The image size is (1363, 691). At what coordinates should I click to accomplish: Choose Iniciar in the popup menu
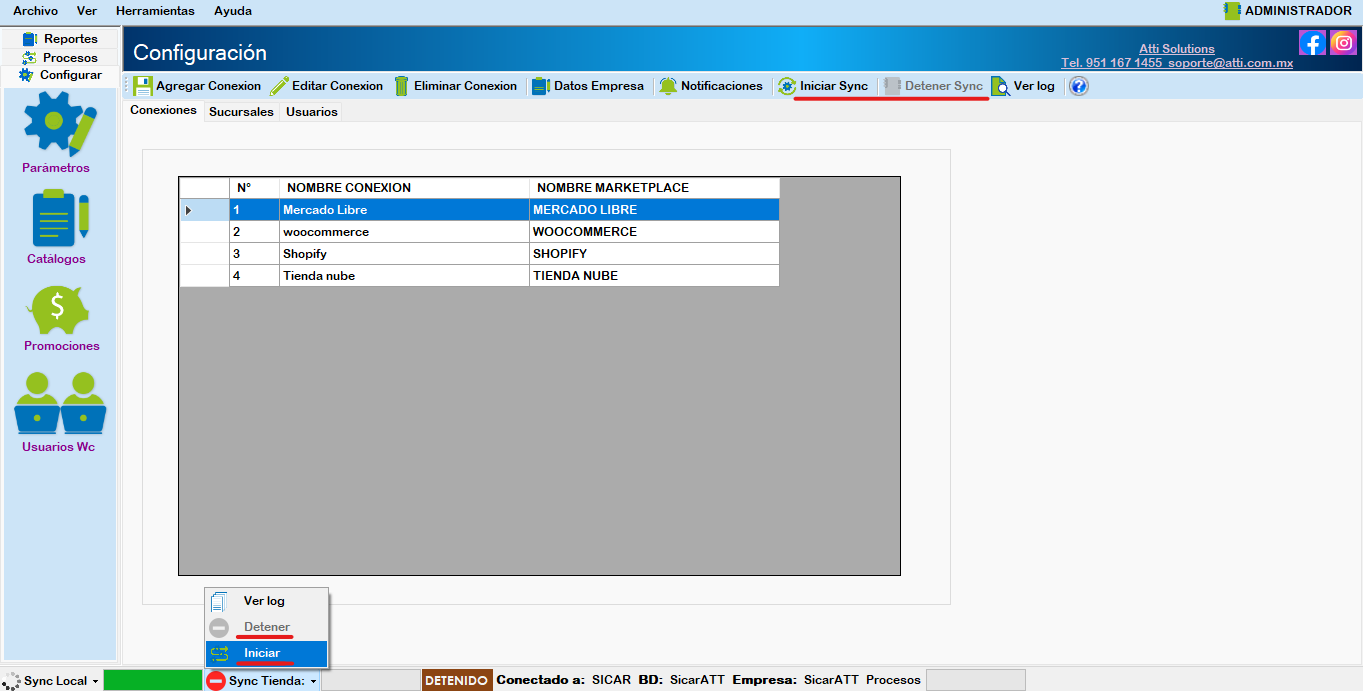tap(262, 653)
